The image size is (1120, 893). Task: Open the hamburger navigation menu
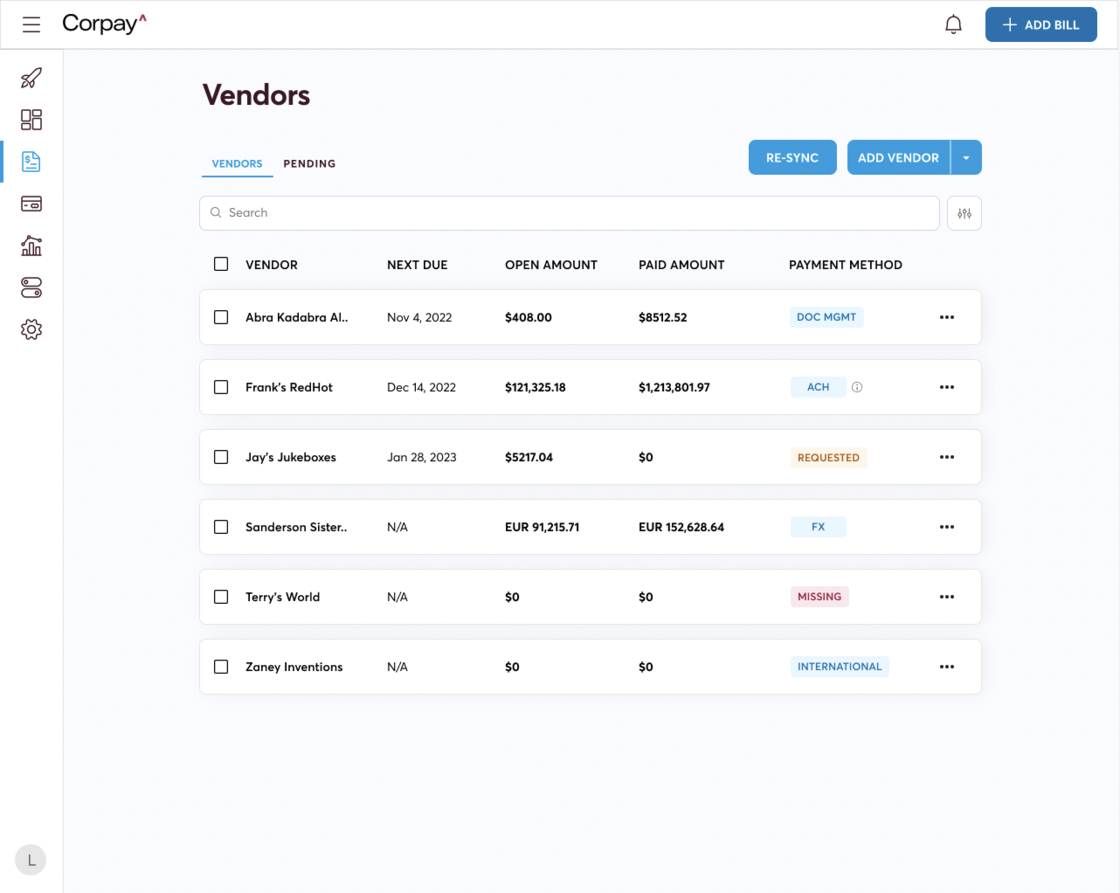(x=31, y=24)
